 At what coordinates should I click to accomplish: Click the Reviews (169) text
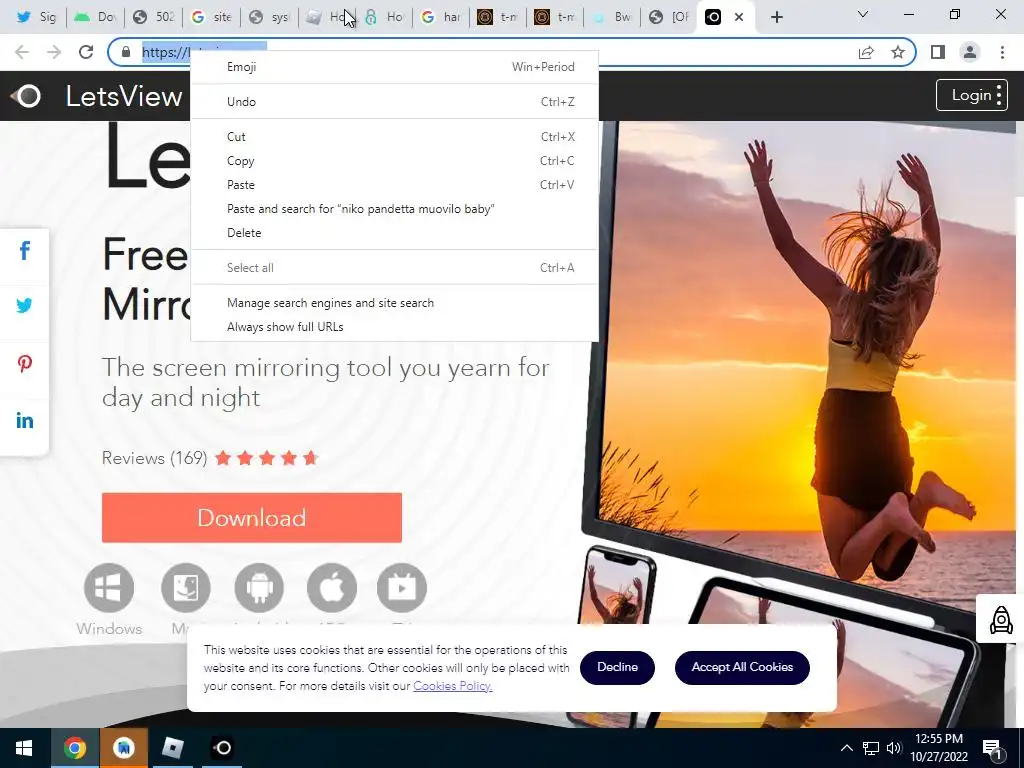tap(154, 458)
